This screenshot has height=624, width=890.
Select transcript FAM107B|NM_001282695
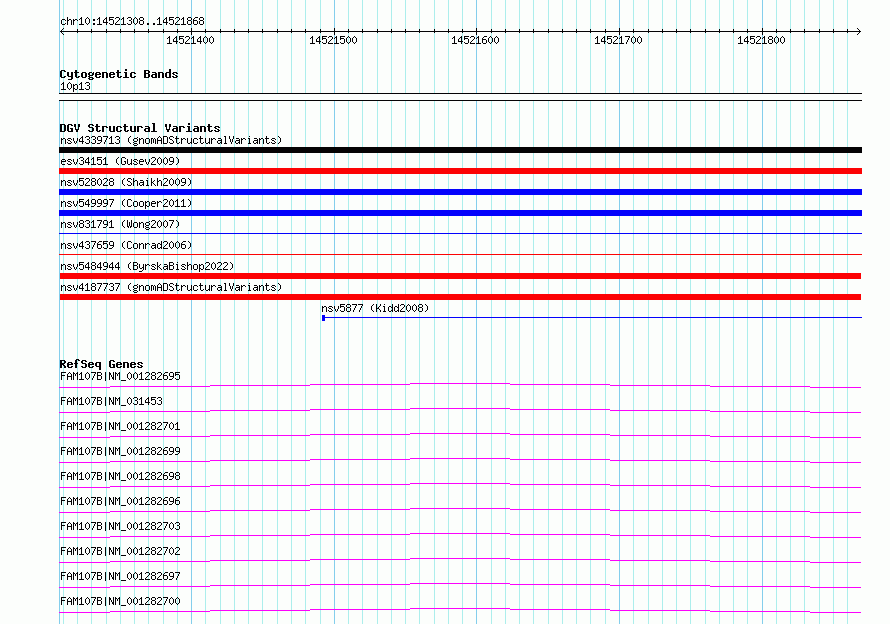(x=120, y=376)
